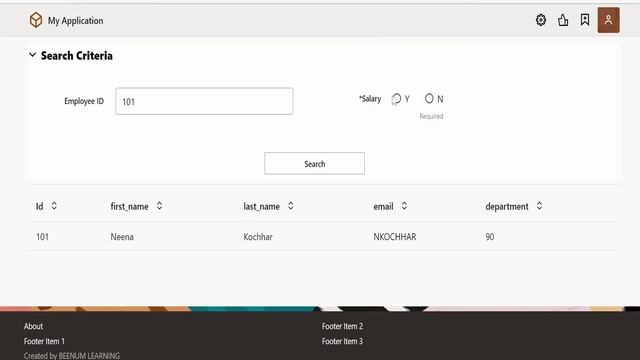The height and width of the screenshot is (360, 640).
Task: Select the Neena table cell
Action: point(122,237)
